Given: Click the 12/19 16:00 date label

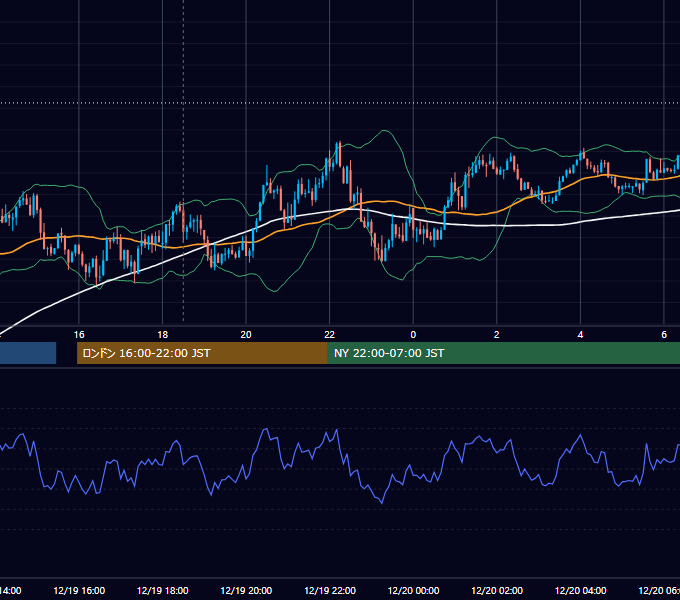Looking at the screenshot, I should pyautogui.click(x=79, y=590).
